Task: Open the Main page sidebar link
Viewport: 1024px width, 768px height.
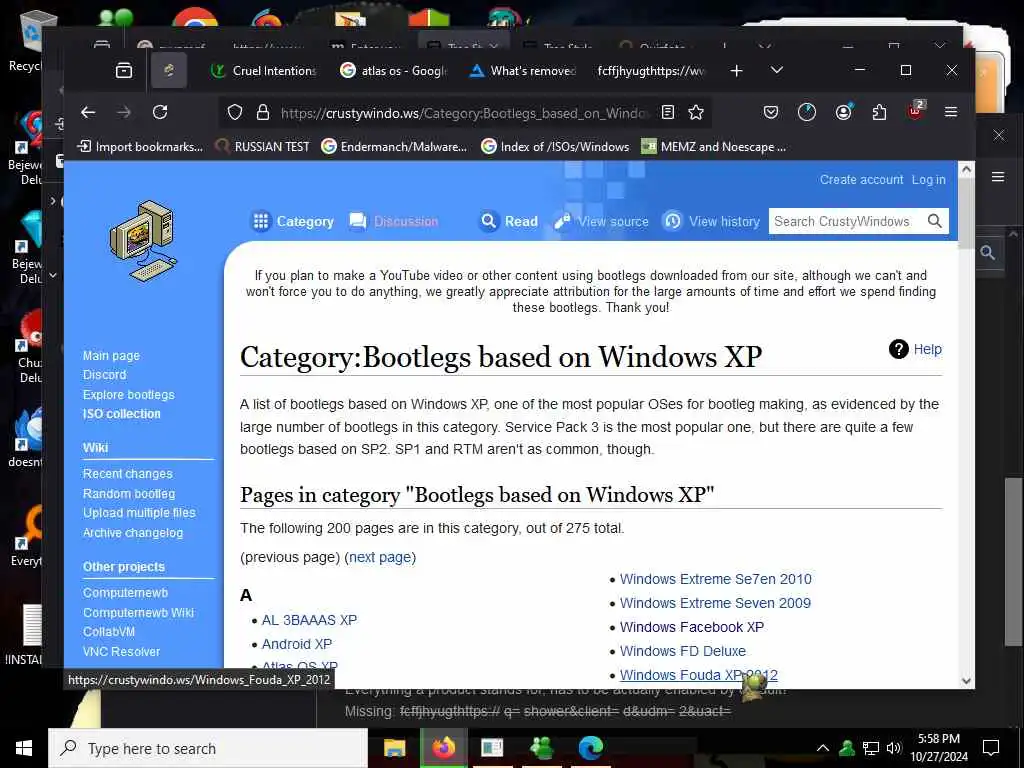Action: (x=111, y=355)
